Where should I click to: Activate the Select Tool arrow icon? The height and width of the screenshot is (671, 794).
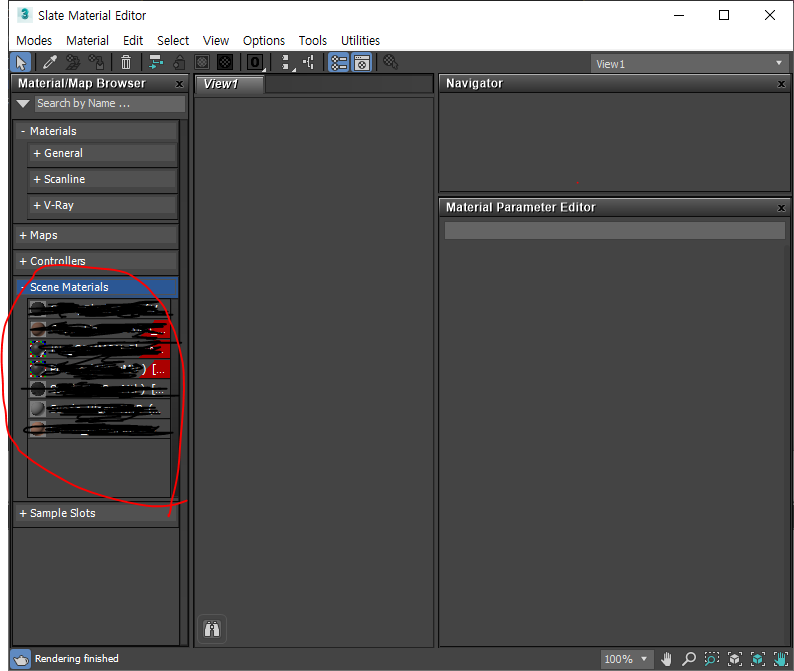(x=21, y=63)
